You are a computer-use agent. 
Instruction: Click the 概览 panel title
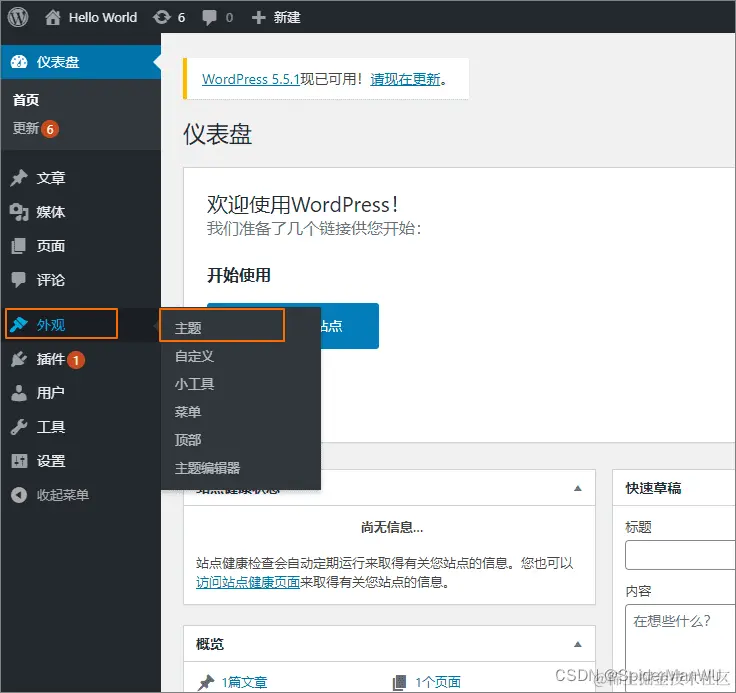[210, 644]
